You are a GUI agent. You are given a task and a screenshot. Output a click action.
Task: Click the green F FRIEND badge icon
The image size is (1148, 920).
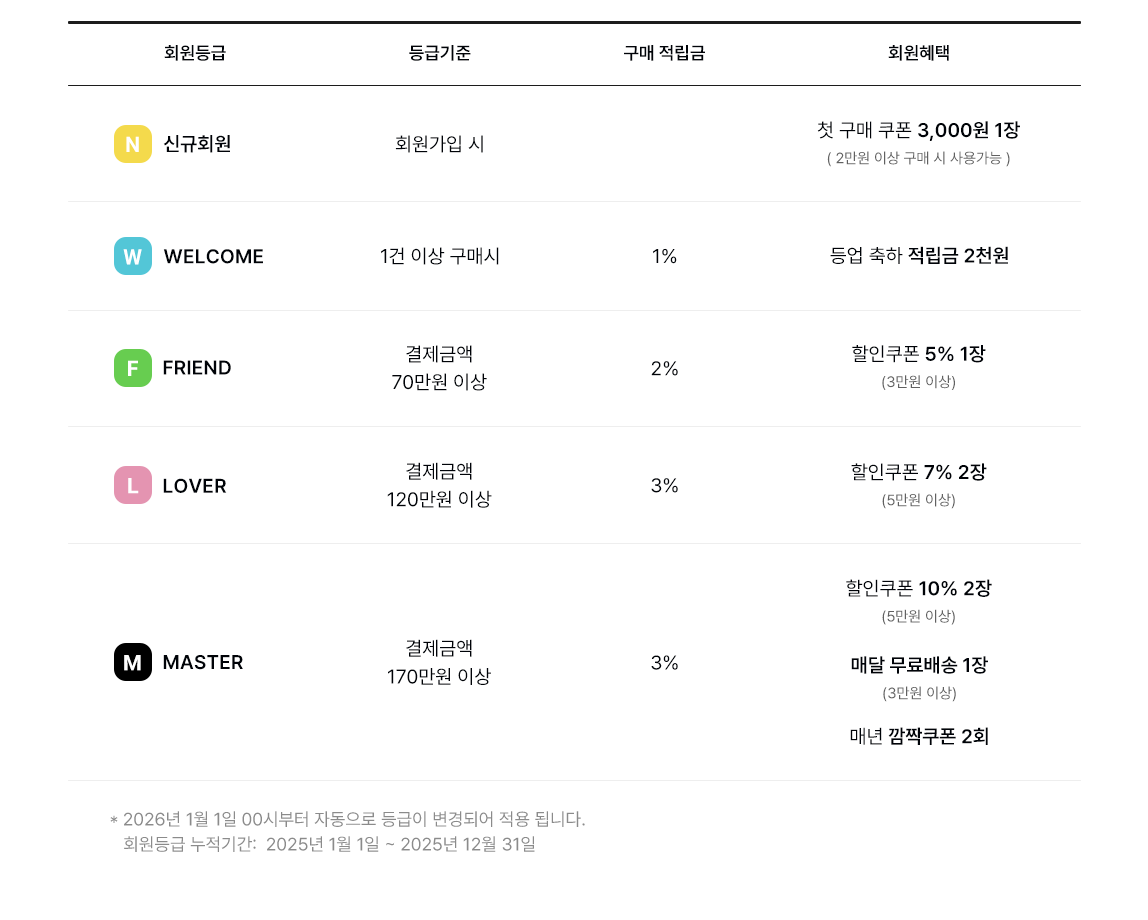click(132, 368)
